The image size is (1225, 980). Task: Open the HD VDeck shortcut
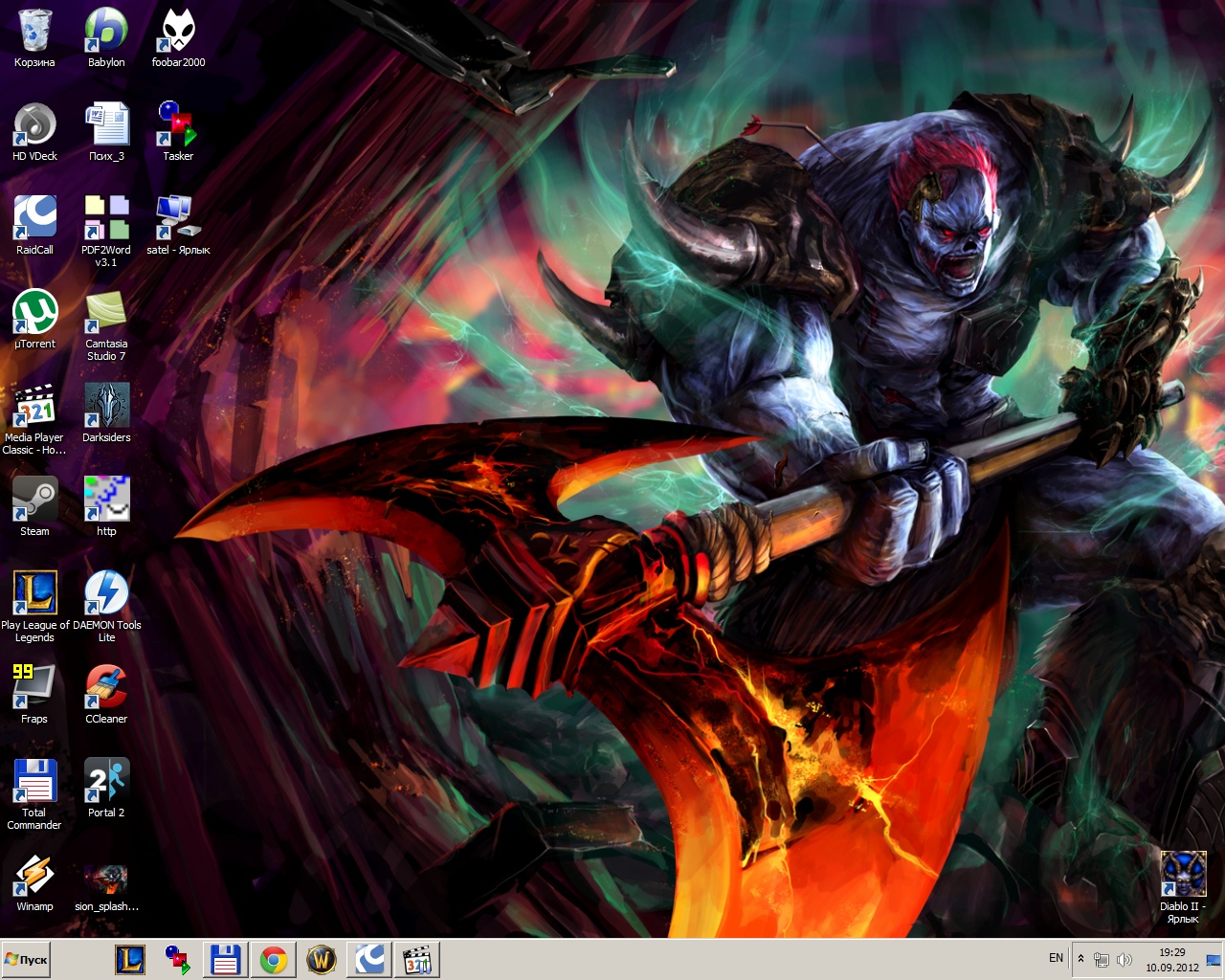tap(34, 132)
